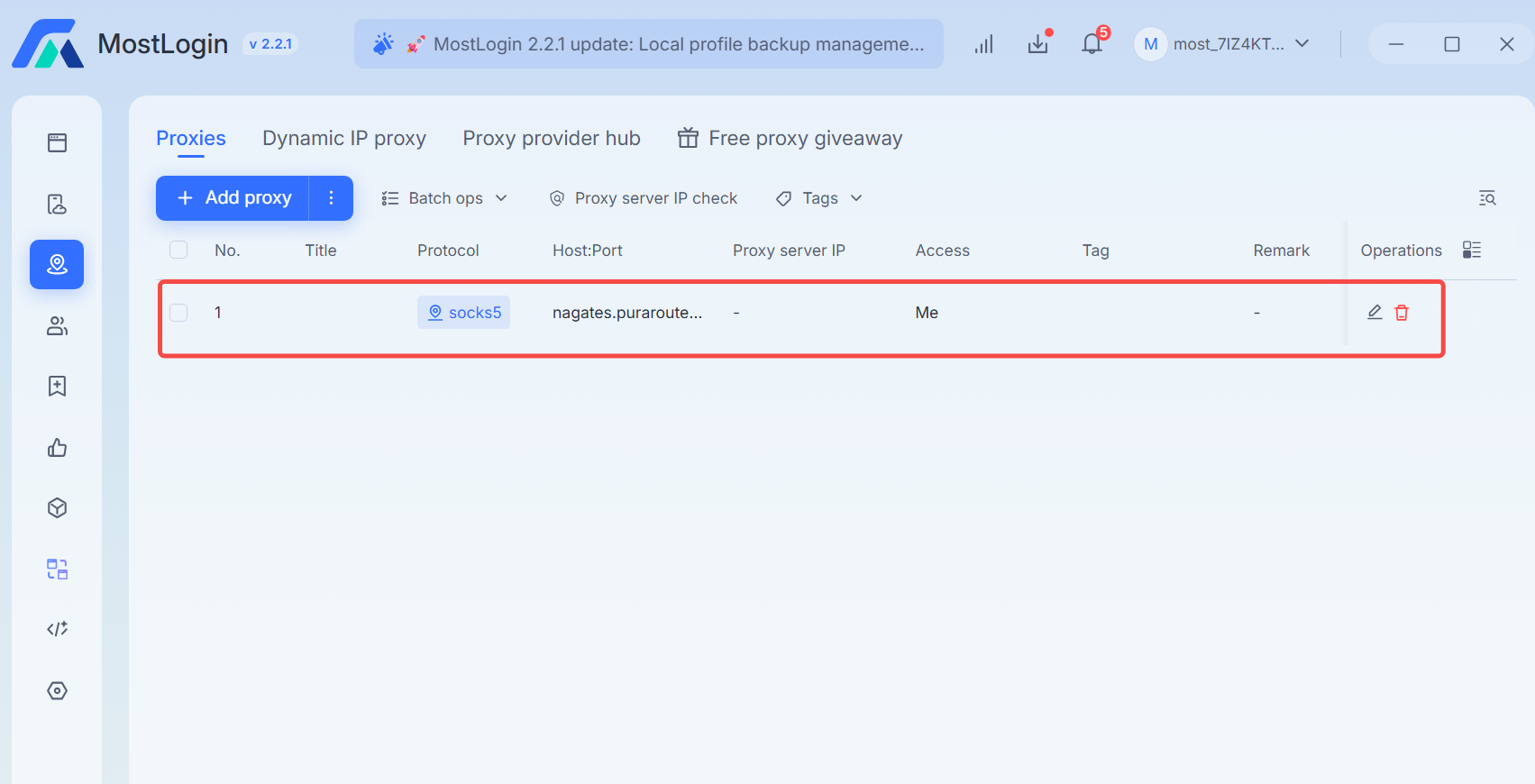The width and height of the screenshot is (1535, 784).
Task: Click the Me access cell
Action: tap(927, 313)
